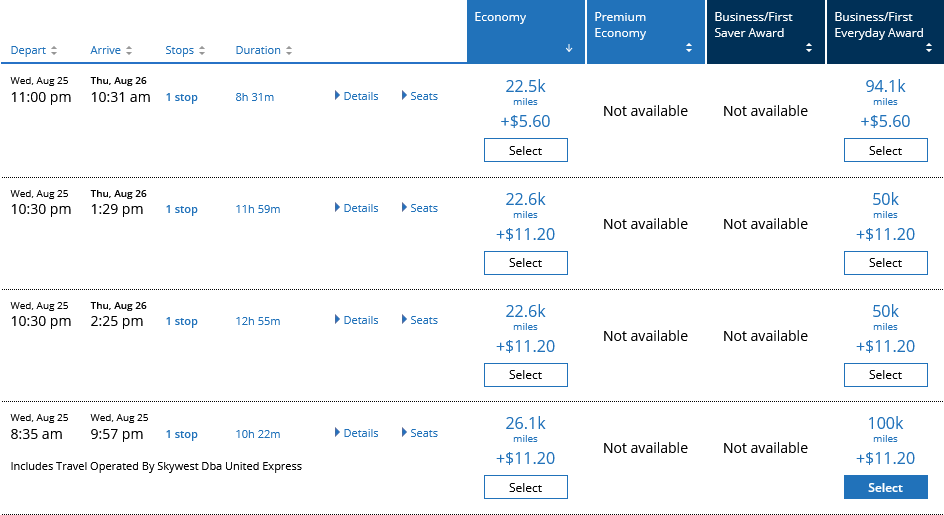Expand Details for 8:35 am flight
The image size is (944, 515).
356,433
